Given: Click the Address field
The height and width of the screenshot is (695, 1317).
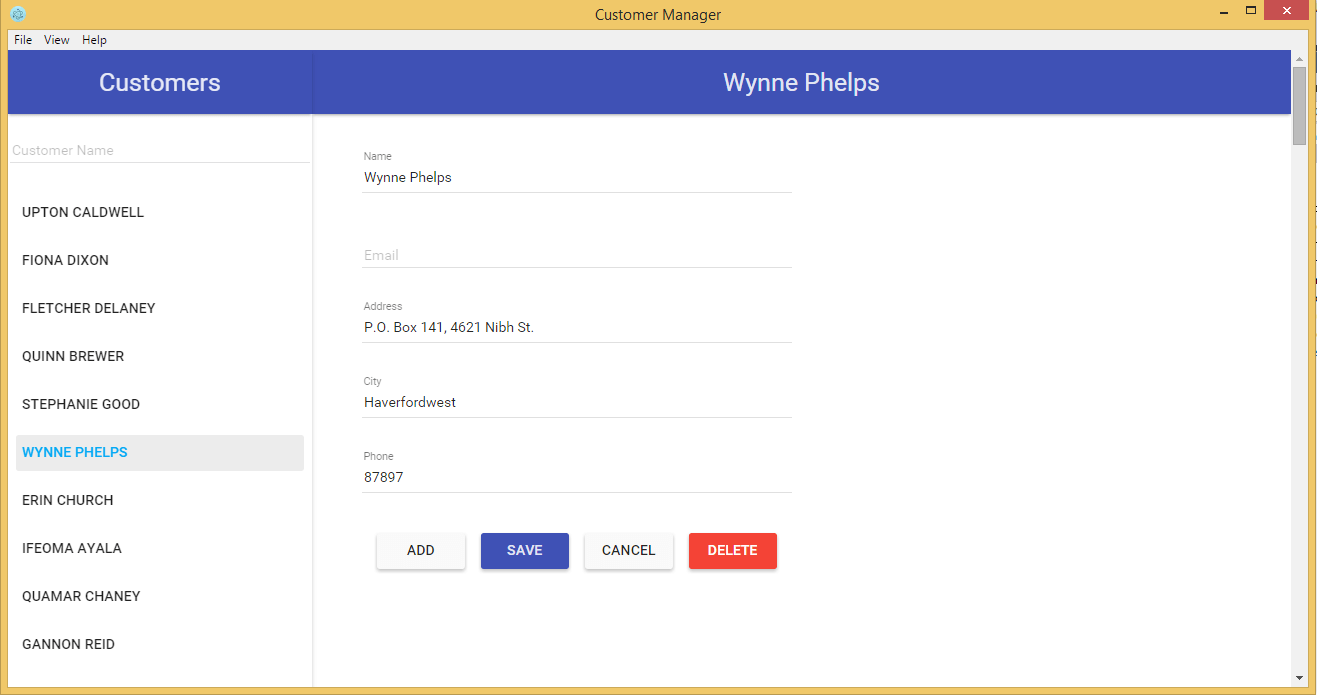Looking at the screenshot, I should [577, 327].
